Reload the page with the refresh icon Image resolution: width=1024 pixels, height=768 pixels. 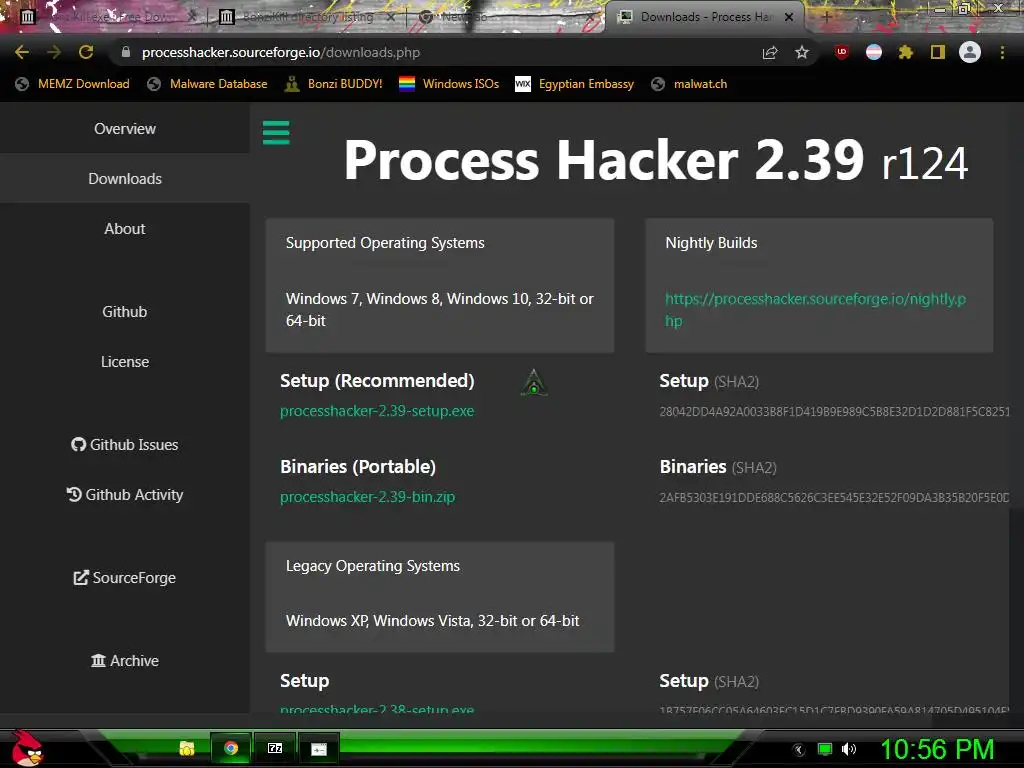86,52
